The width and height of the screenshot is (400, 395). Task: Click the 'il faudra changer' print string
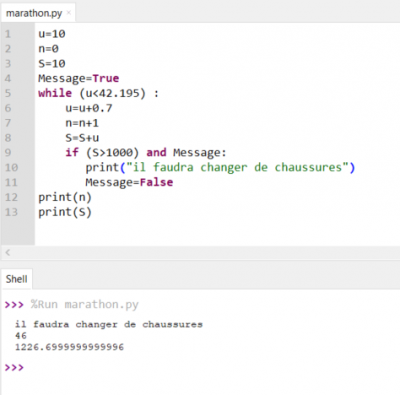(237, 167)
